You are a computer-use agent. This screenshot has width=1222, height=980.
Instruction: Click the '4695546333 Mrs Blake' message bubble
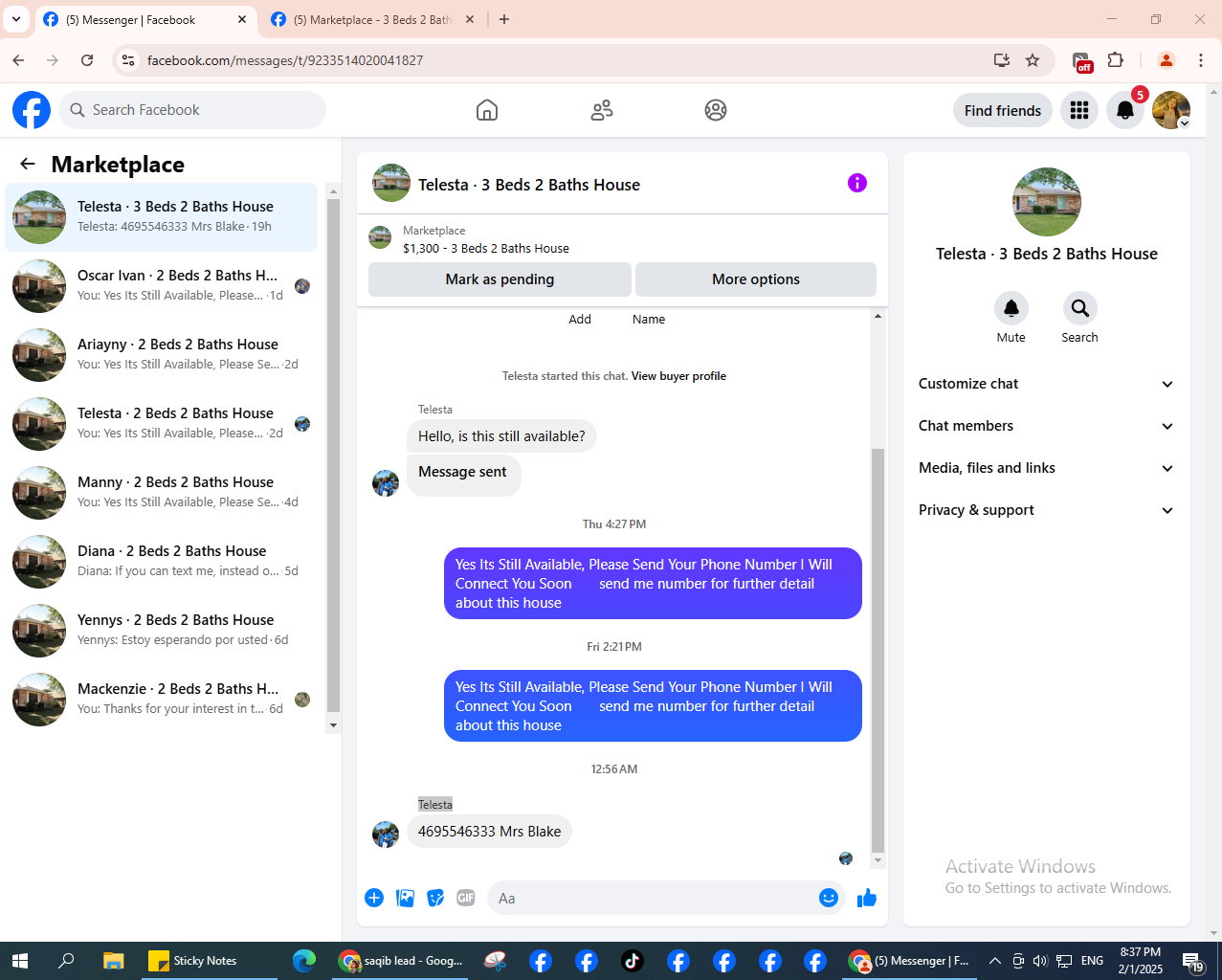pos(489,831)
